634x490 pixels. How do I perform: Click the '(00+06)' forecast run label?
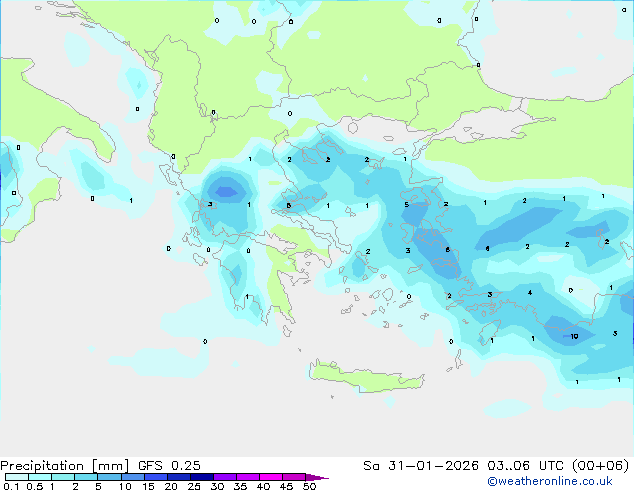pos(601,466)
